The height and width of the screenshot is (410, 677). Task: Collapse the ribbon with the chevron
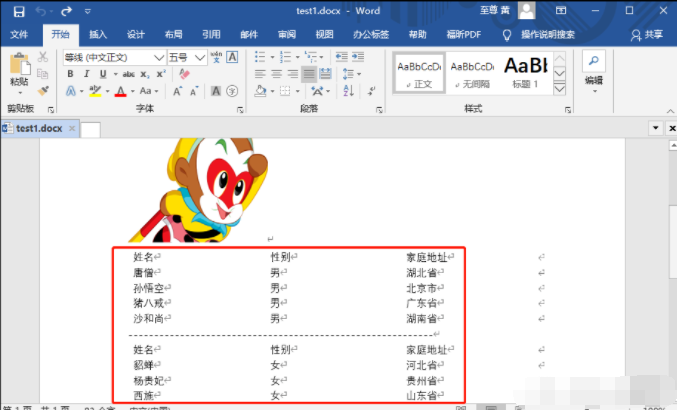pos(670,111)
